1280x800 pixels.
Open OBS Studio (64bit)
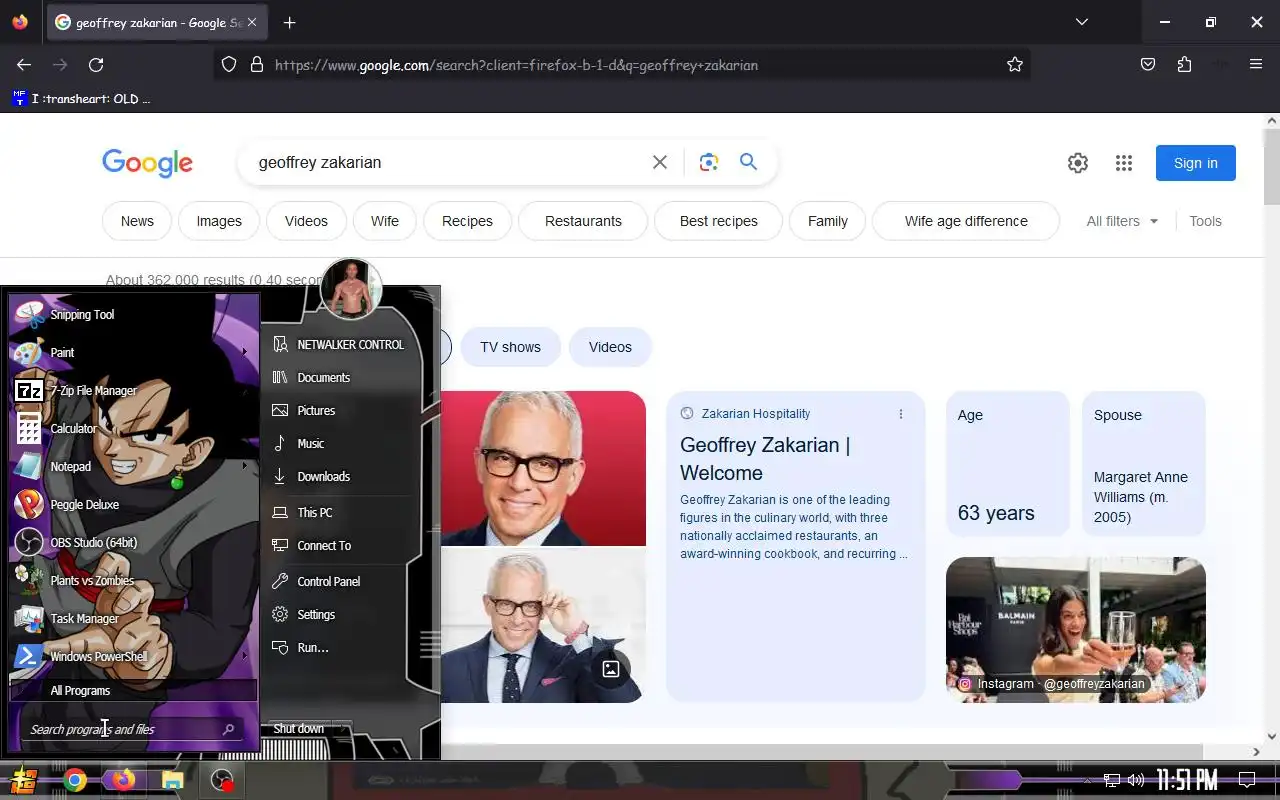click(x=133, y=542)
